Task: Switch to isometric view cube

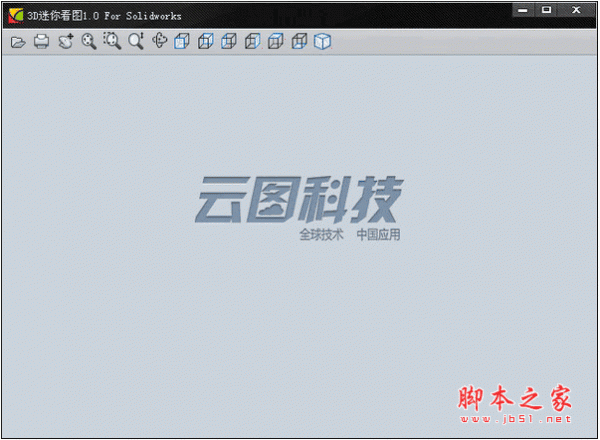Action: (x=322, y=41)
